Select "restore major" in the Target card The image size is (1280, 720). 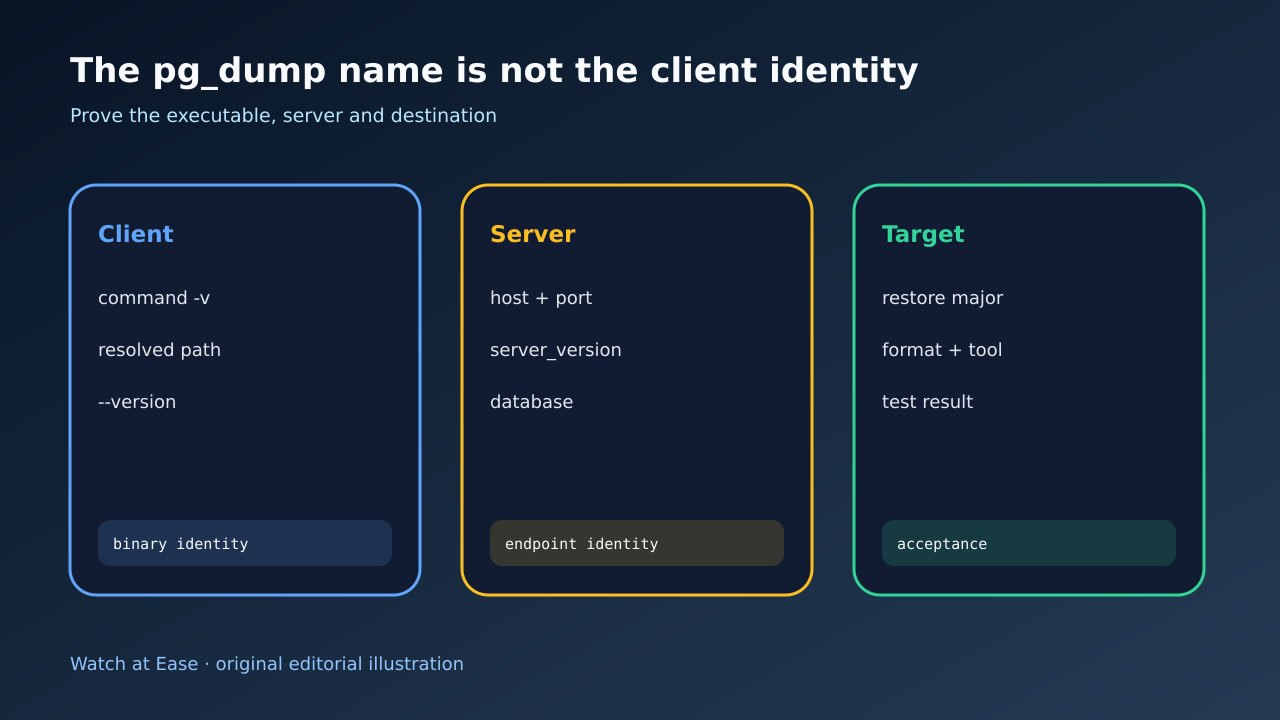click(x=943, y=298)
